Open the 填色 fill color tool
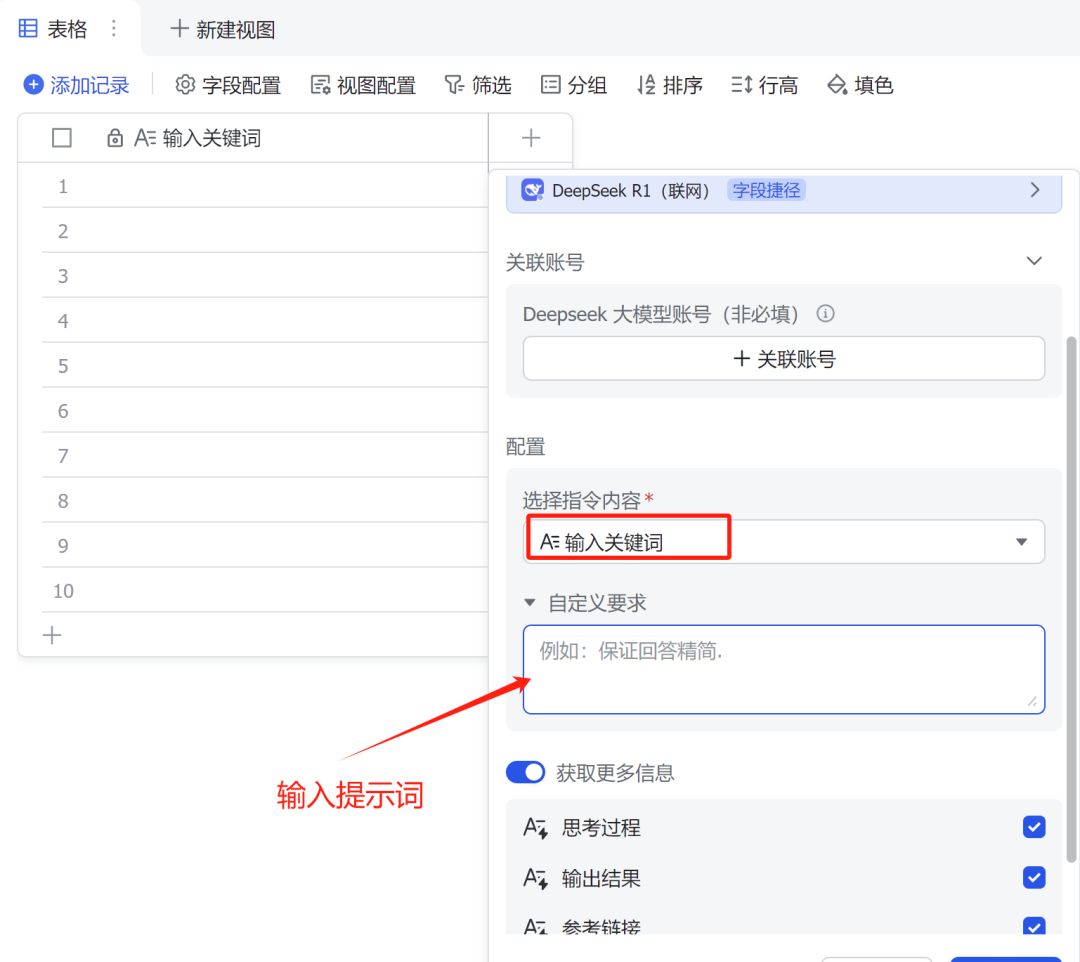The image size is (1080, 962). [860, 86]
